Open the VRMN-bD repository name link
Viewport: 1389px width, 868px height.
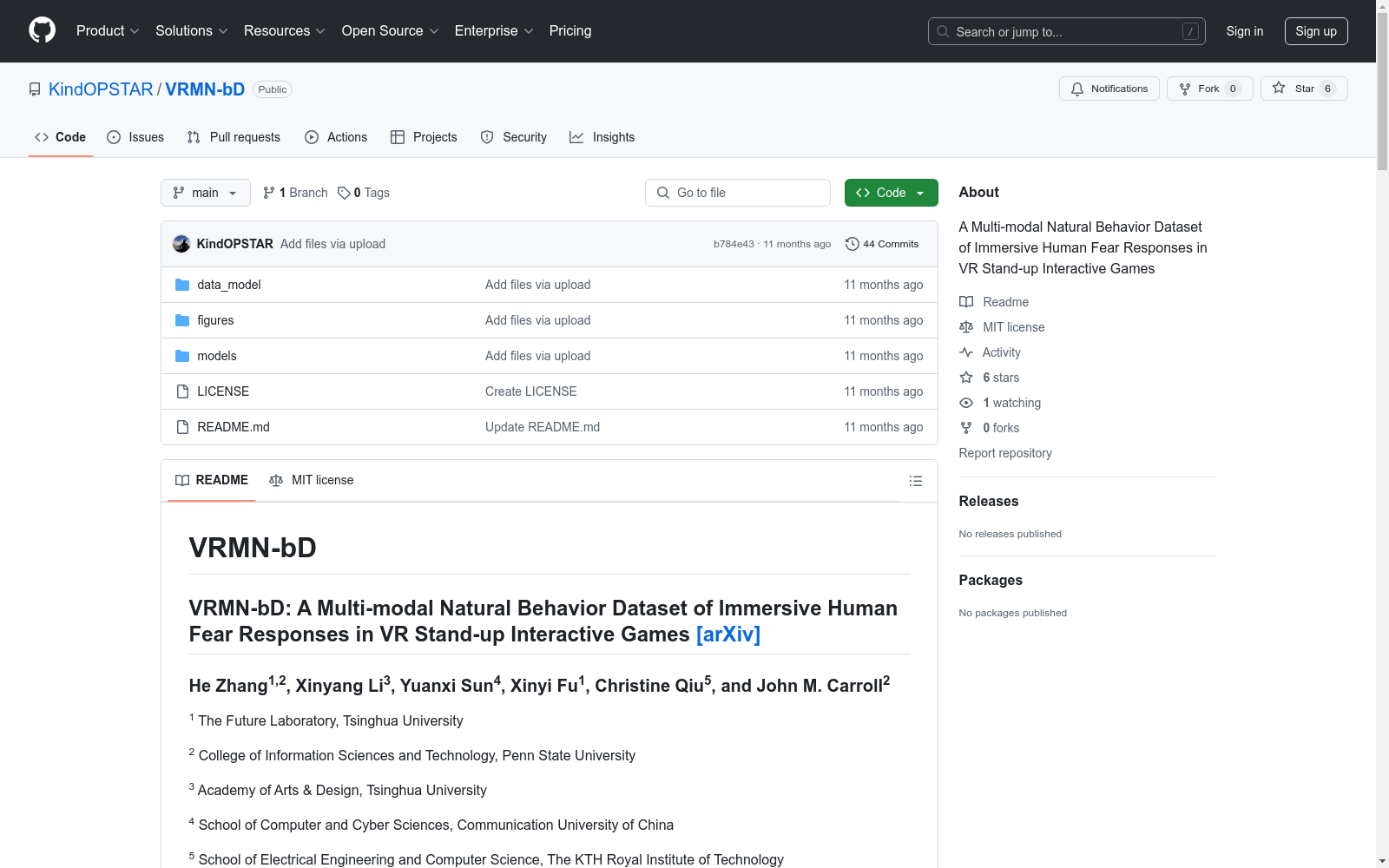(x=205, y=89)
